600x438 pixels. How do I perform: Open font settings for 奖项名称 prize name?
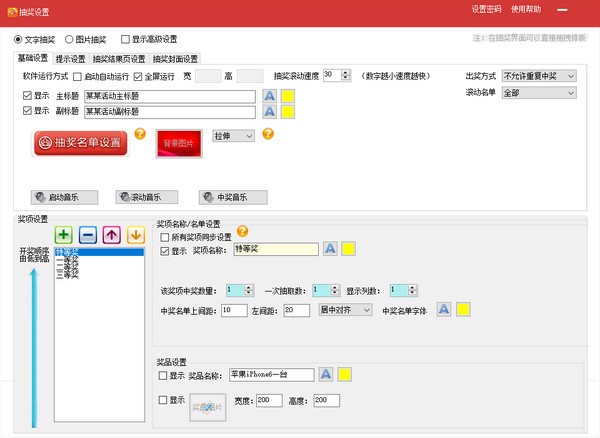tap(328, 250)
